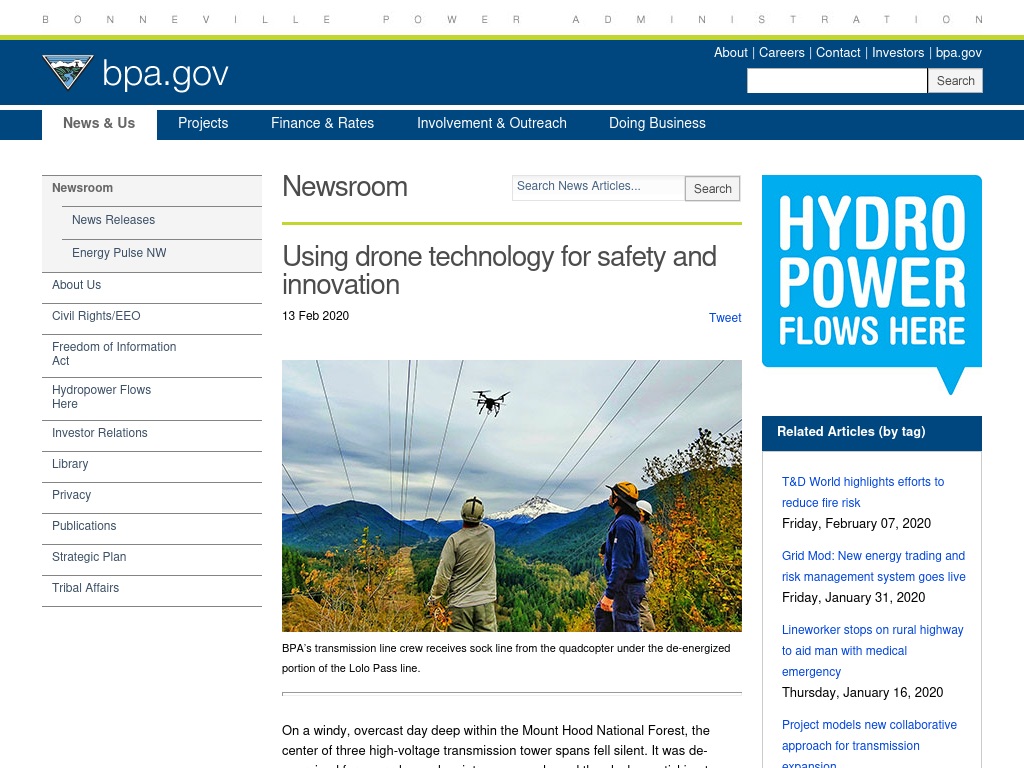Screen dimensions: 1024x768
Task: Open the Contact link
Action: coord(838,53)
